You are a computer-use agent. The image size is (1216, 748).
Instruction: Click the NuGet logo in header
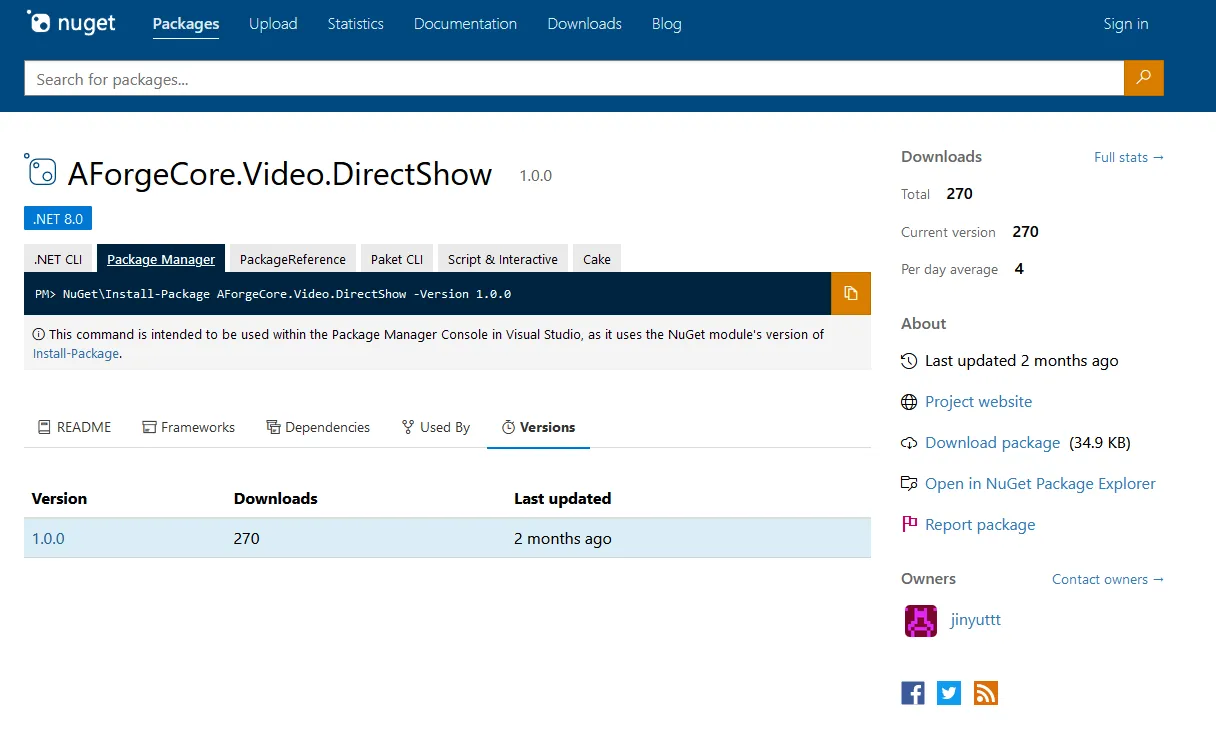pos(71,23)
